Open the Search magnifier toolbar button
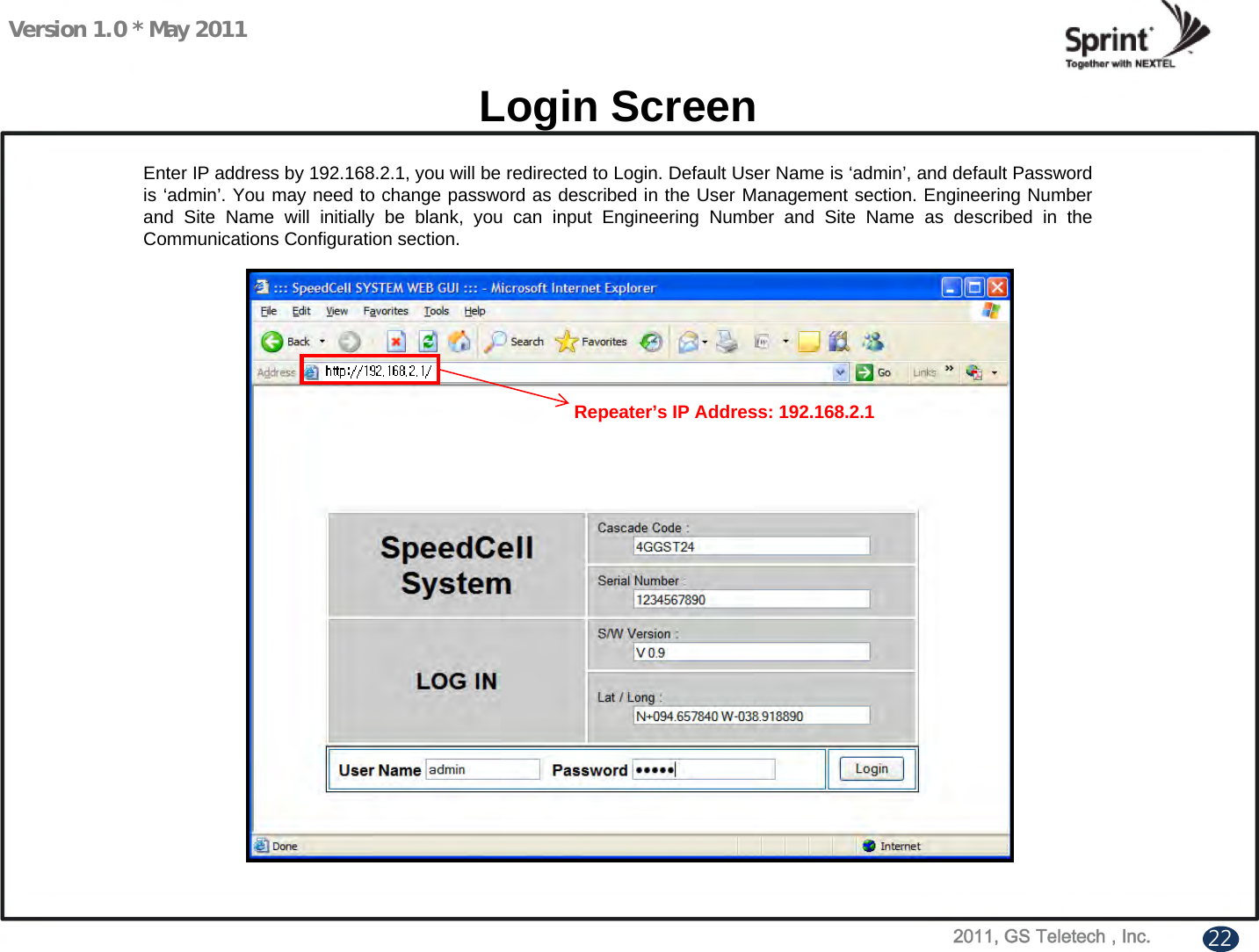This screenshot has height=952, width=1259. [x=516, y=342]
